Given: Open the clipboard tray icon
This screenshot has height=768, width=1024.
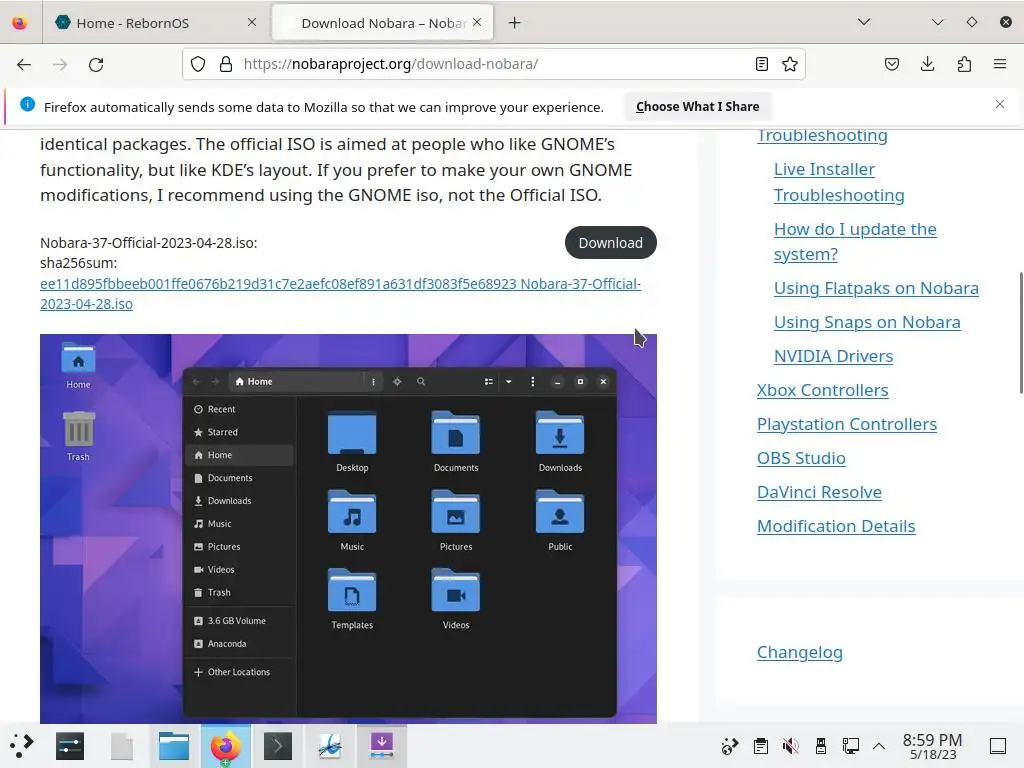Looking at the screenshot, I should click(x=760, y=746).
